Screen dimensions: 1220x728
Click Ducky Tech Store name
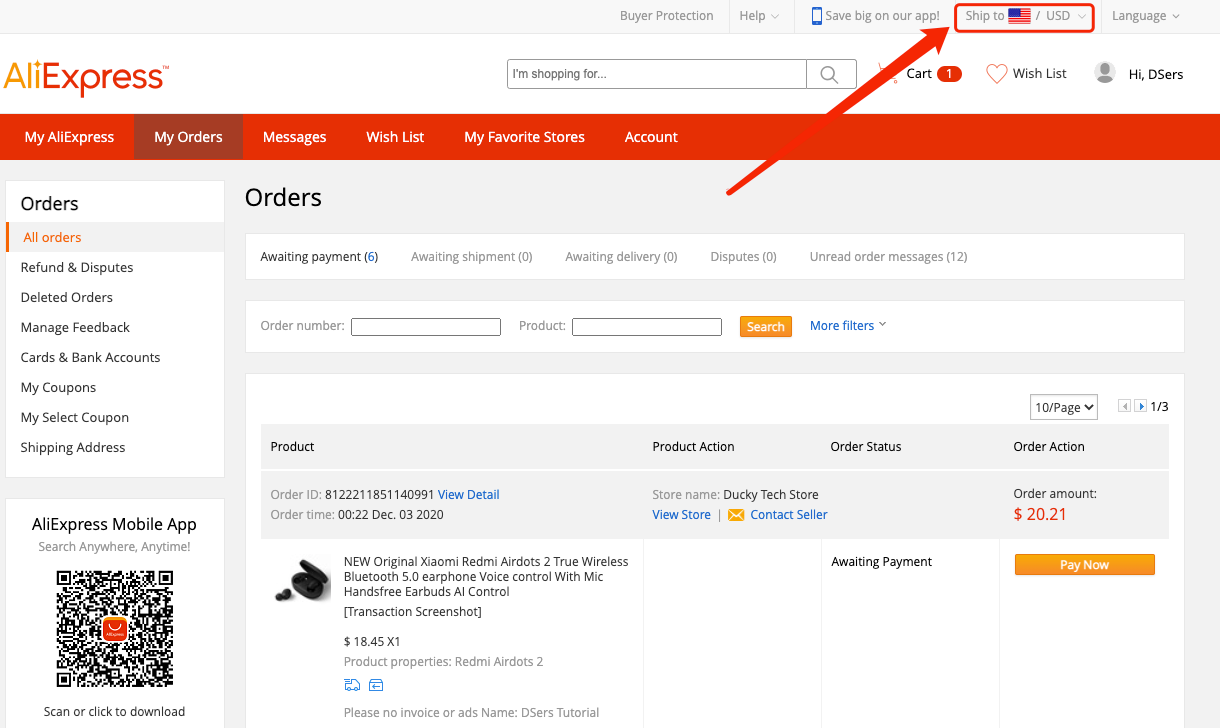coord(771,495)
